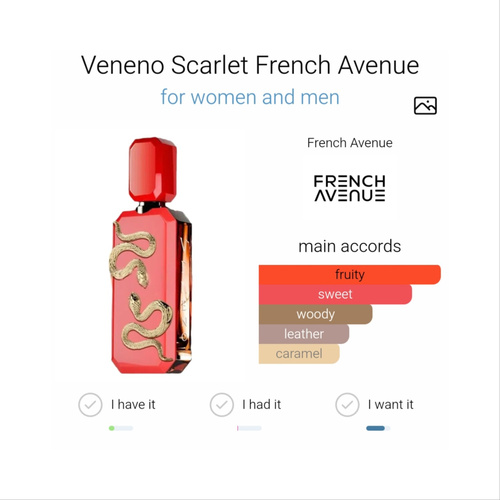Image resolution: width=500 pixels, height=500 pixels.
Task: Open the photo gallery image icon
Action: pyautogui.click(x=425, y=106)
